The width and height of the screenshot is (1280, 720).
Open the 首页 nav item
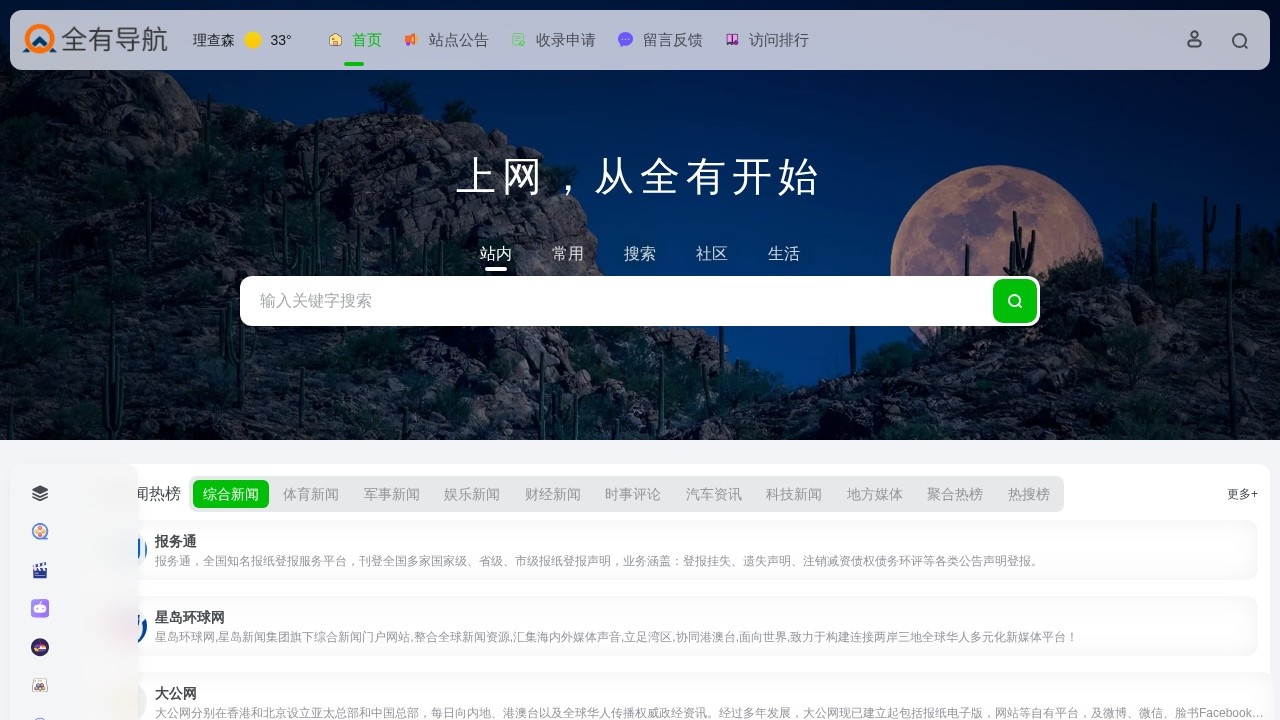click(x=355, y=40)
